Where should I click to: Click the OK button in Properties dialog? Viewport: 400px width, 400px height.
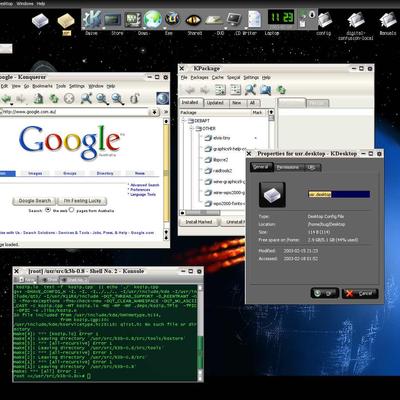(325, 293)
